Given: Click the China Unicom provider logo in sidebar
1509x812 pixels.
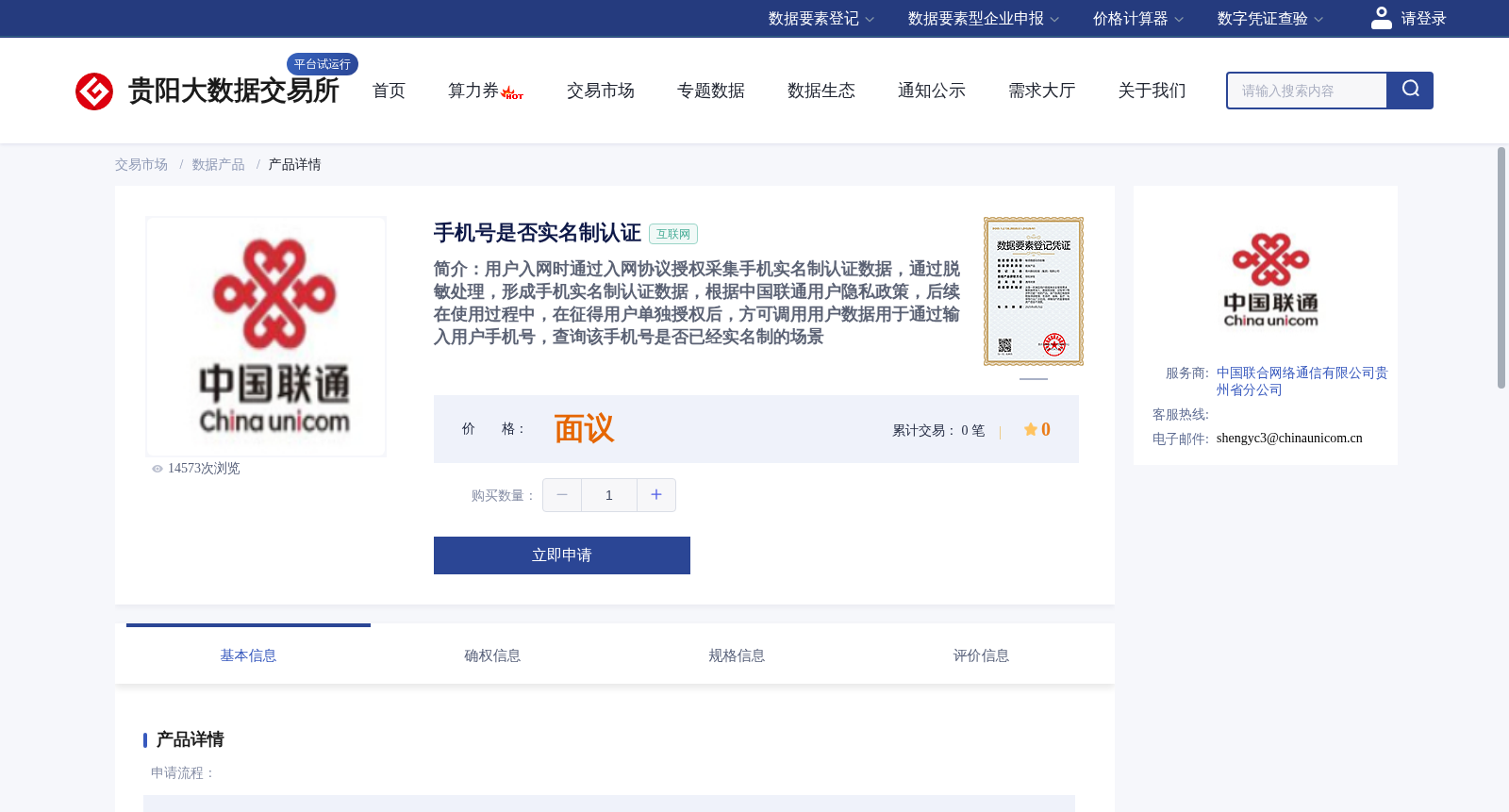Looking at the screenshot, I should tap(1271, 280).
